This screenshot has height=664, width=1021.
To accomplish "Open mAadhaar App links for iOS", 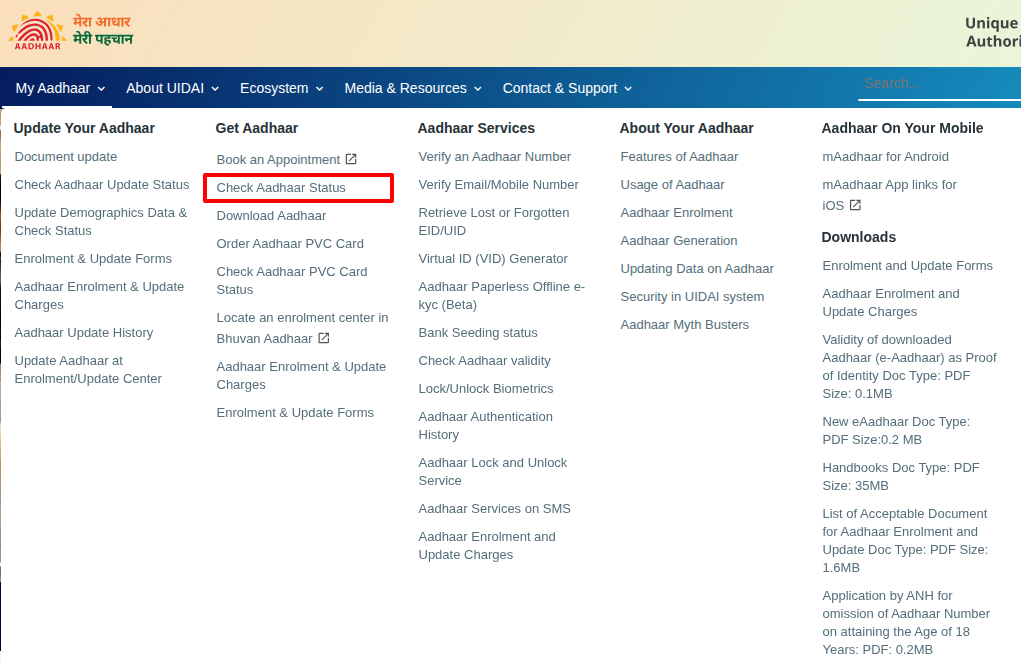I will click(x=889, y=195).
